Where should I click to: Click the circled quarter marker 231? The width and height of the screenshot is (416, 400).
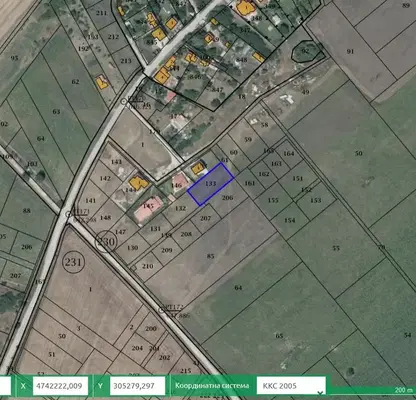73,262
